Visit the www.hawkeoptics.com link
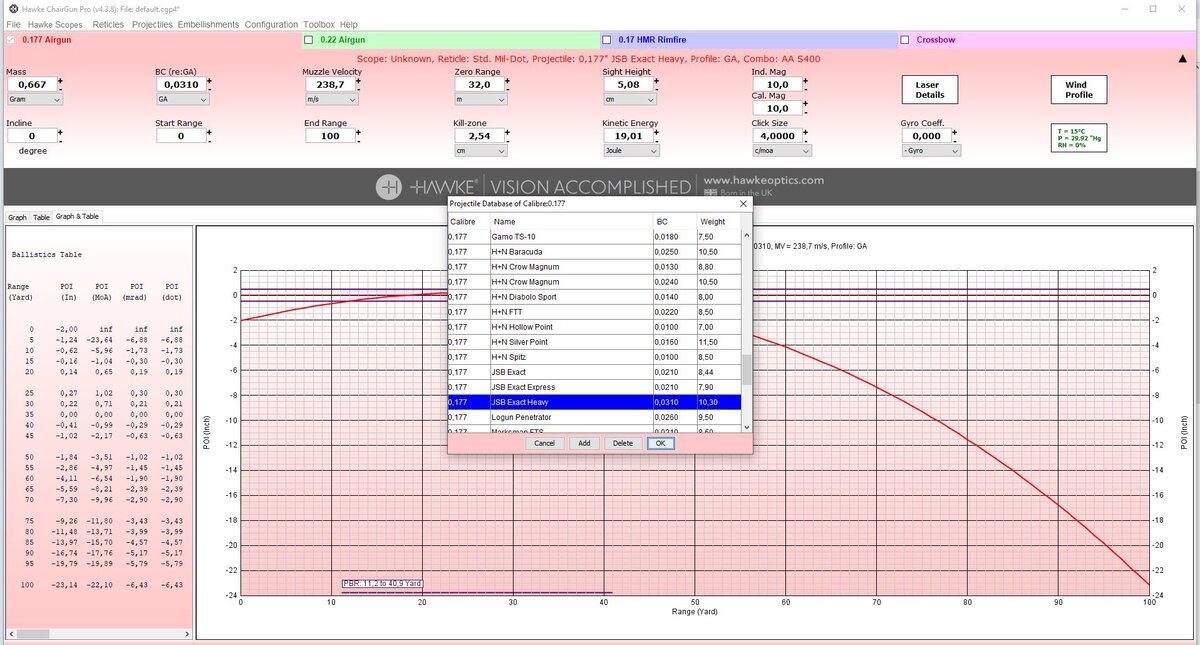This screenshot has height=645, width=1200. [764, 180]
